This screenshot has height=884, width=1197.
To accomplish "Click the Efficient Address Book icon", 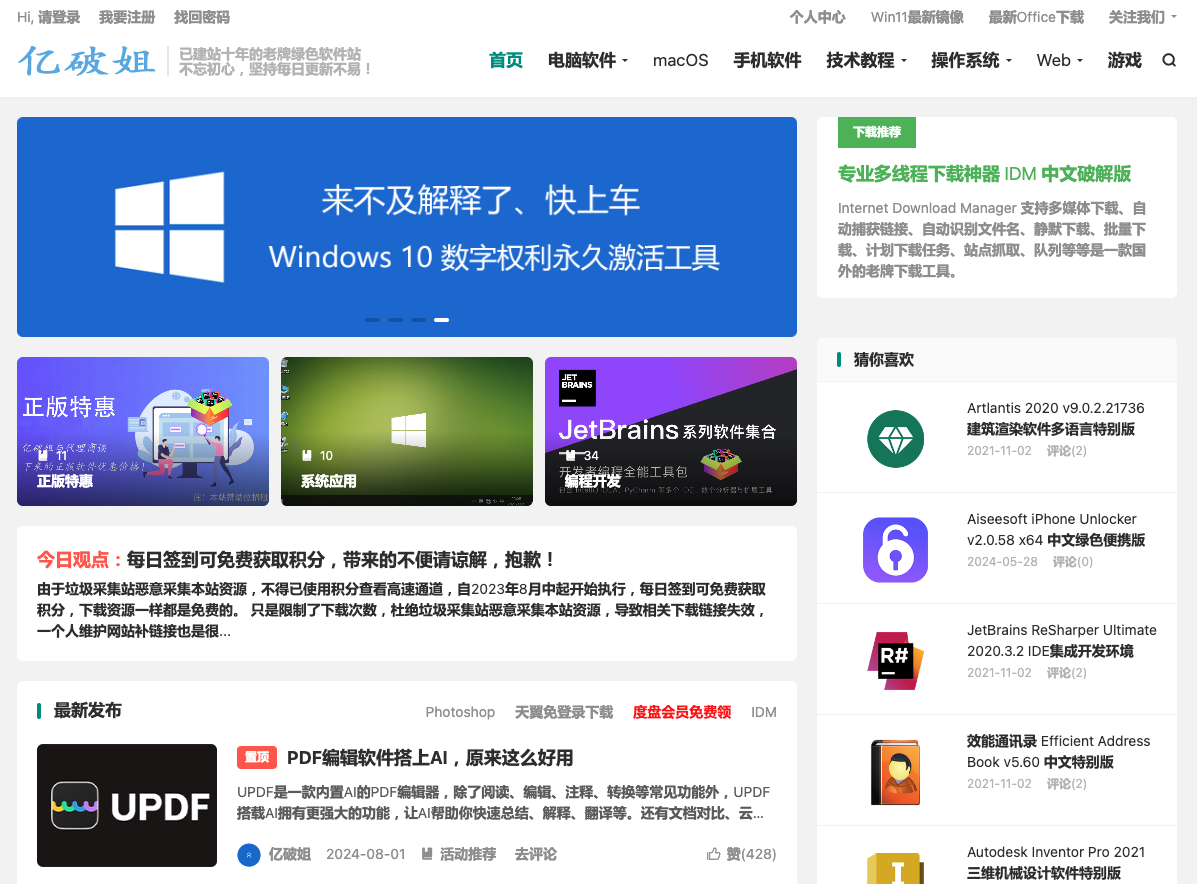I will click(x=895, y=772).
